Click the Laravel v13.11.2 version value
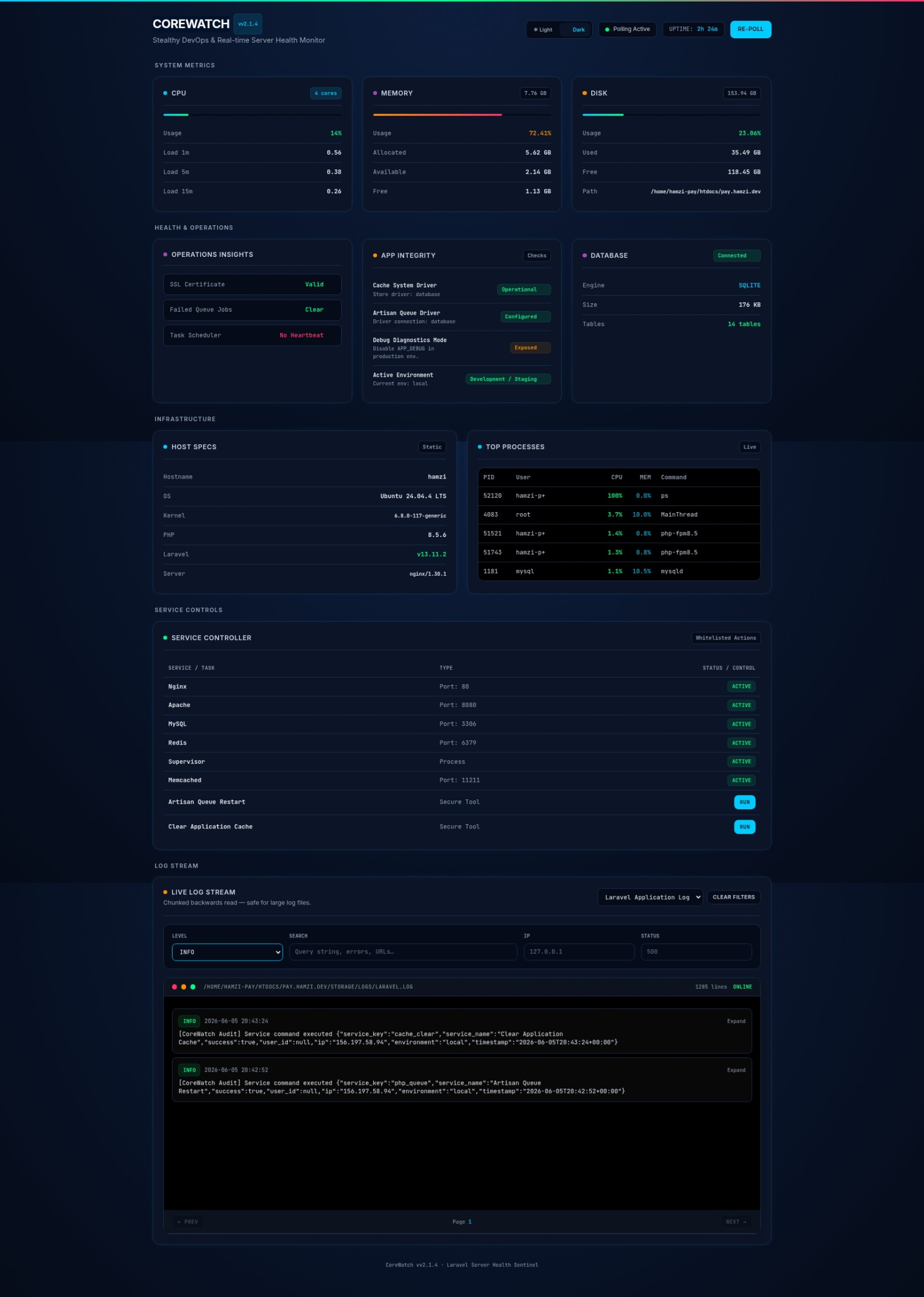 [432, 554]
